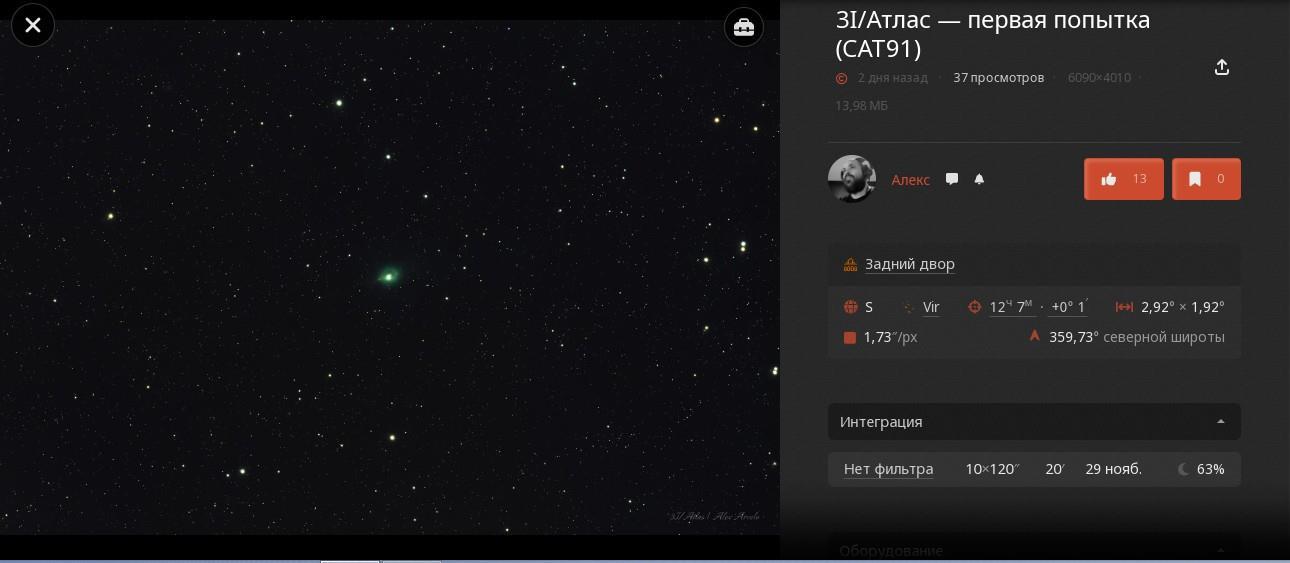Screen dimensions: 1290x563
Task: Open the Алекс username link
Action: 910,180
